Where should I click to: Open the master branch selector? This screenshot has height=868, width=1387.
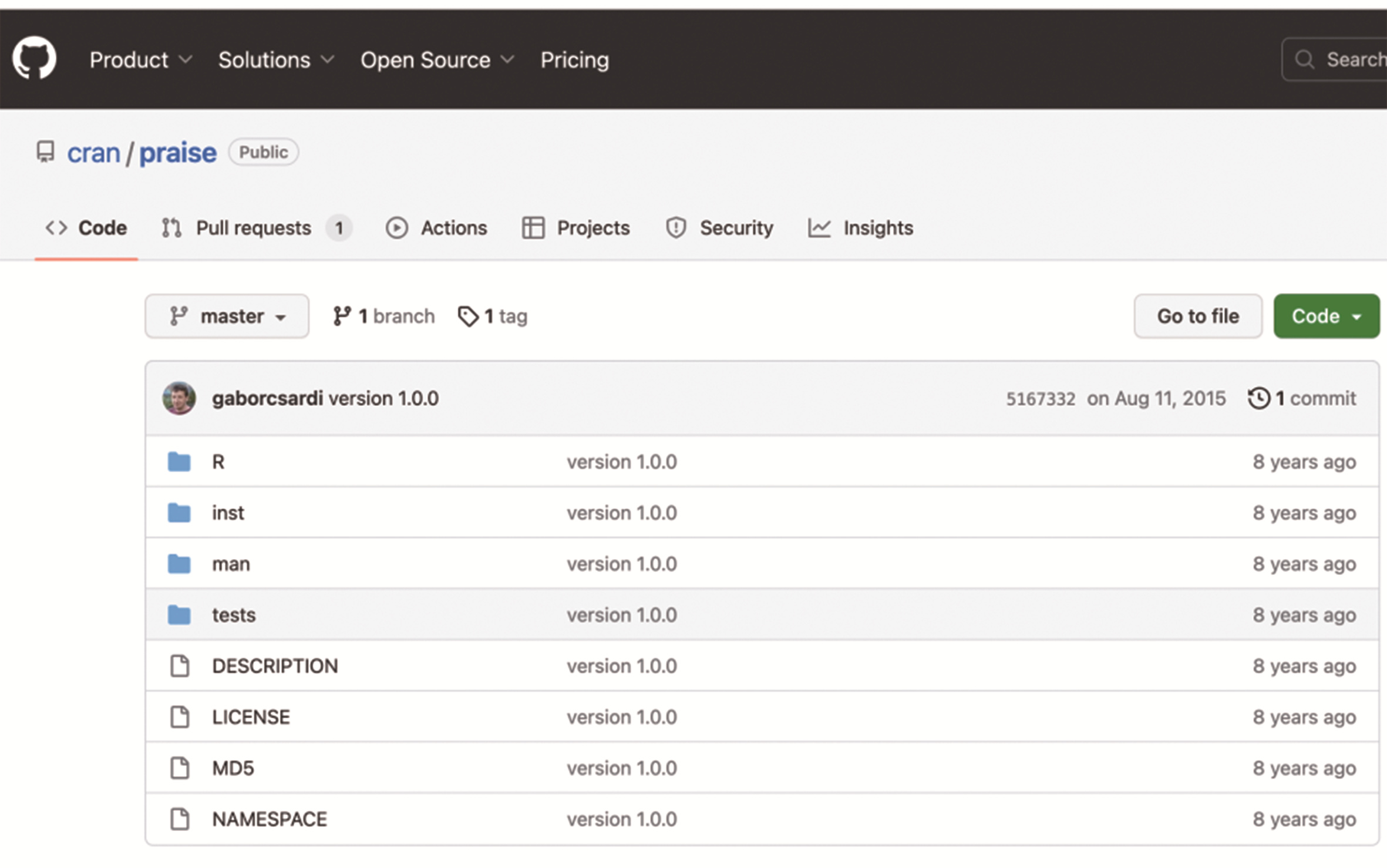coord(227,317)
